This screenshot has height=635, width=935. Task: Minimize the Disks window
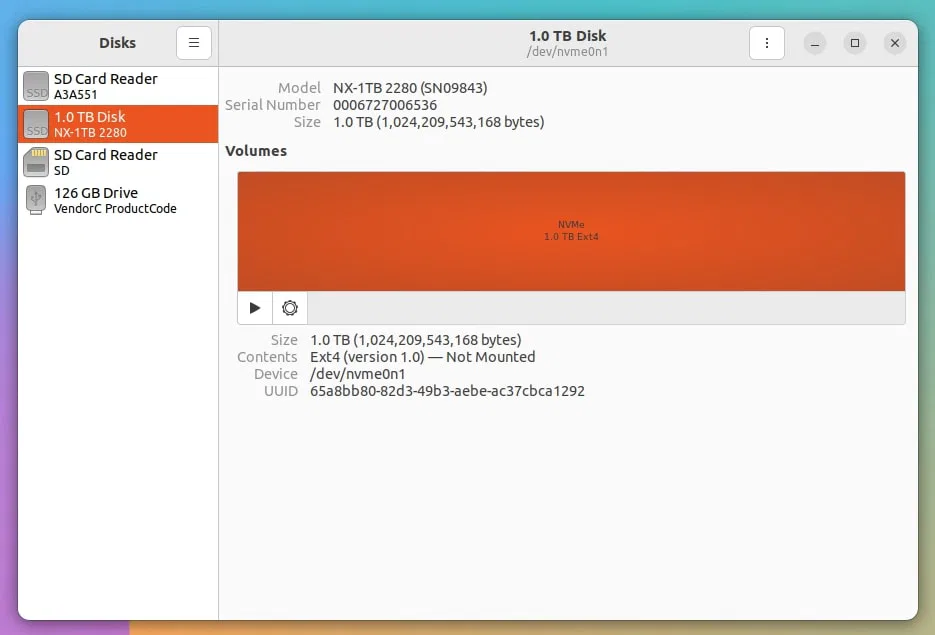tap(816, 43)
